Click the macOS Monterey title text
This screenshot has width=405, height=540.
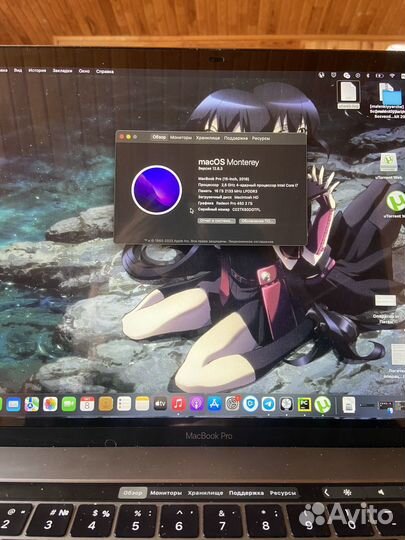229,162
